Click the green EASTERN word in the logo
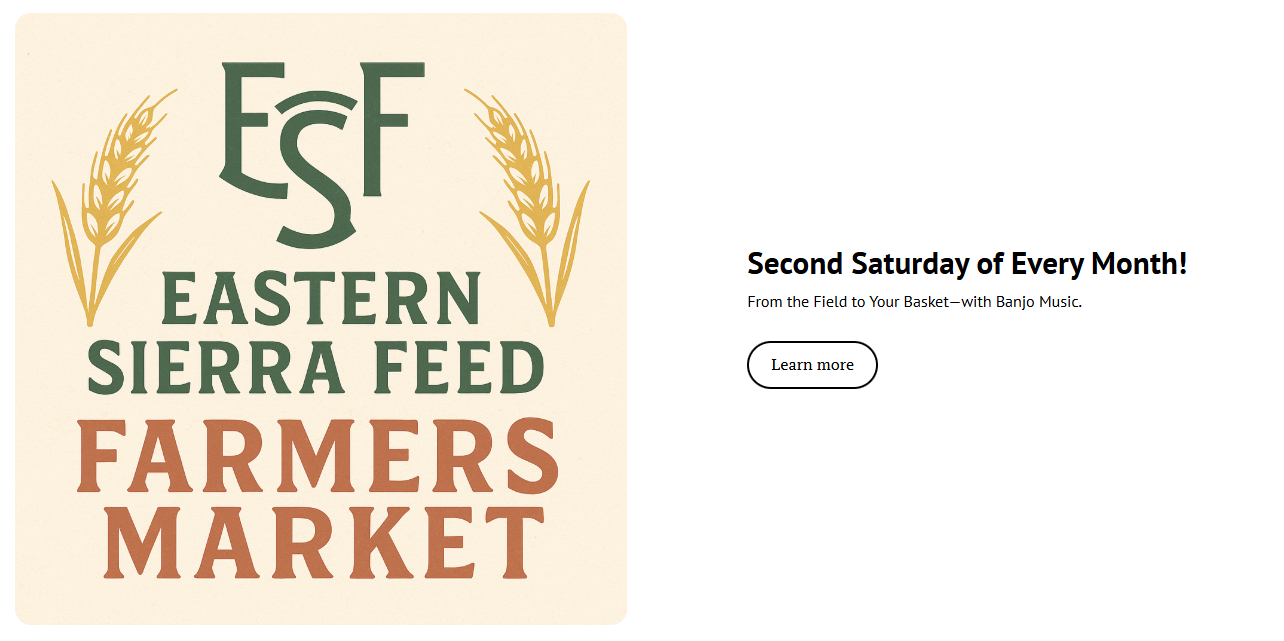Viewport: 1284px width, 641px height. point(320,299)
